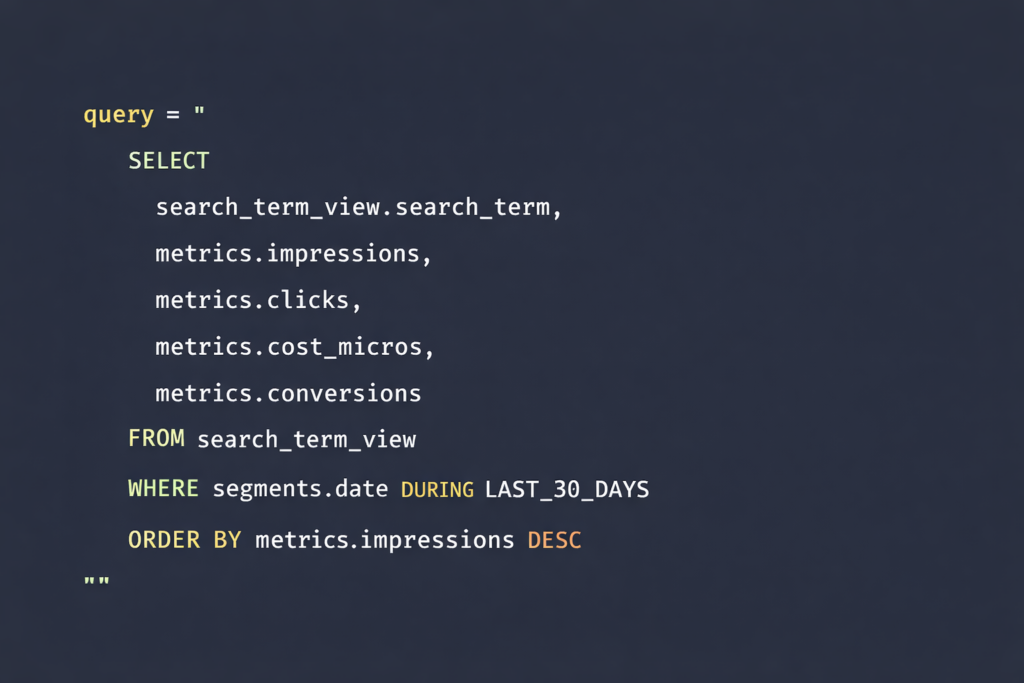Click the LAST_30_DAYS constant

567,489
